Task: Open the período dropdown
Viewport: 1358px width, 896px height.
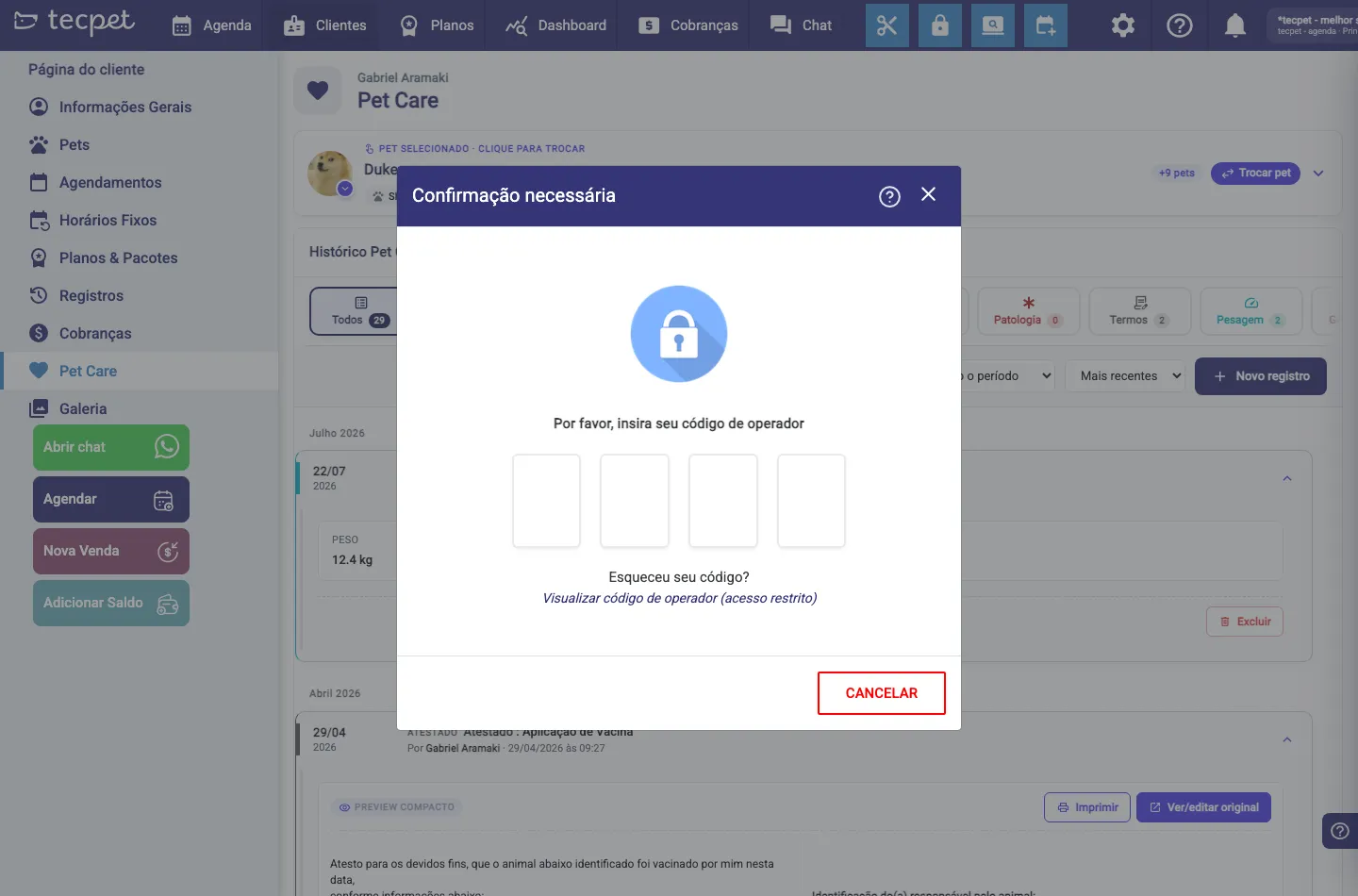Action: (x=1006, y=376)
